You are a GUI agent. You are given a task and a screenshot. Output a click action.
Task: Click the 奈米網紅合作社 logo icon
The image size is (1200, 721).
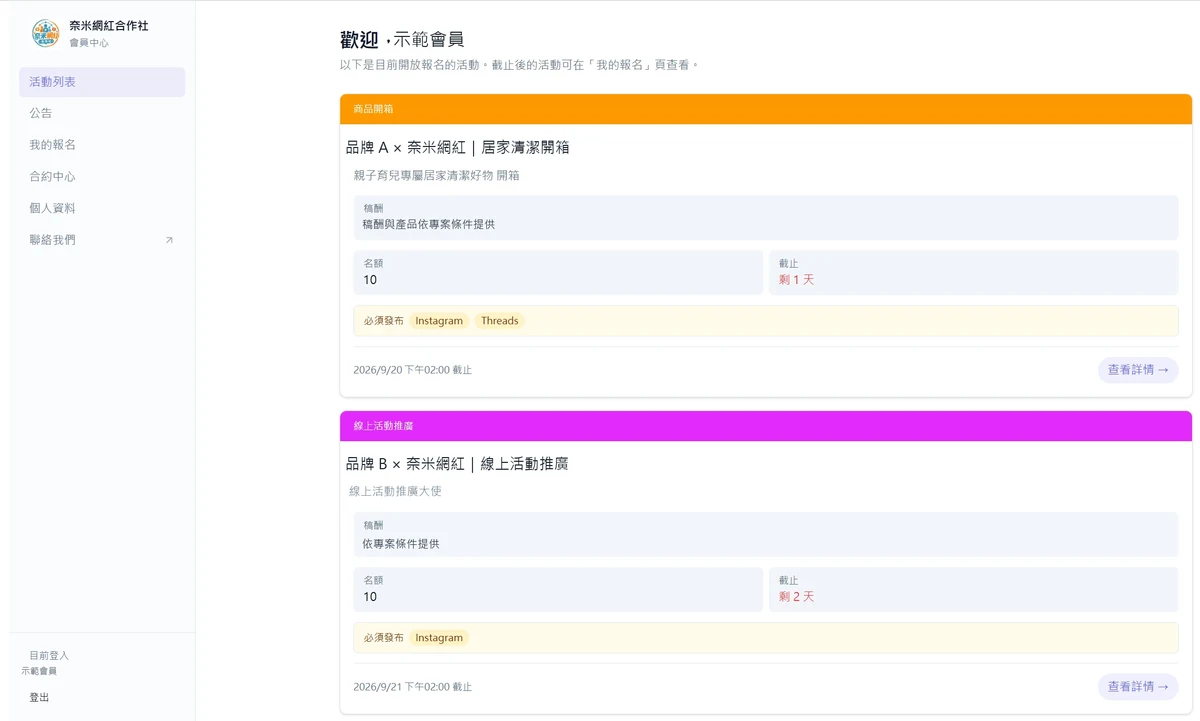click(x=46, y=33)
